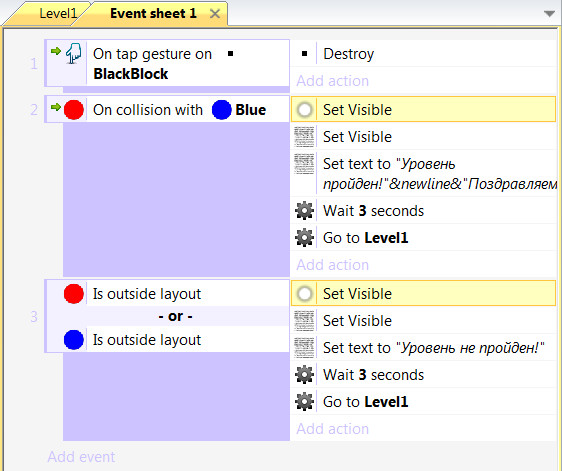The width and height of the screenshot is (562, 471).
Task: Click gear icon of Go to Level1 in event 2
Action: click(304, 238)
